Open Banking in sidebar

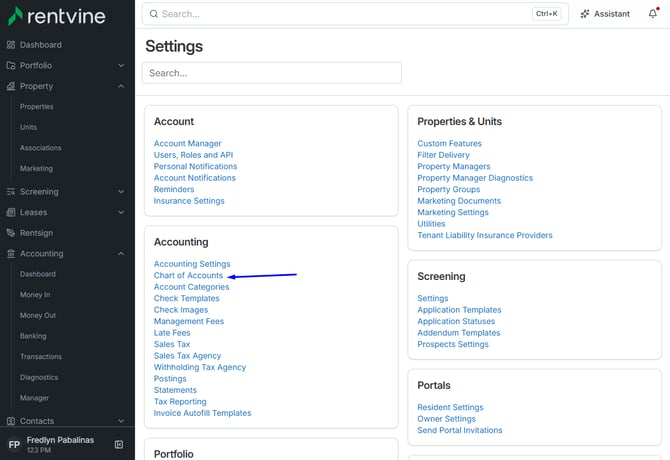(33, 336)
